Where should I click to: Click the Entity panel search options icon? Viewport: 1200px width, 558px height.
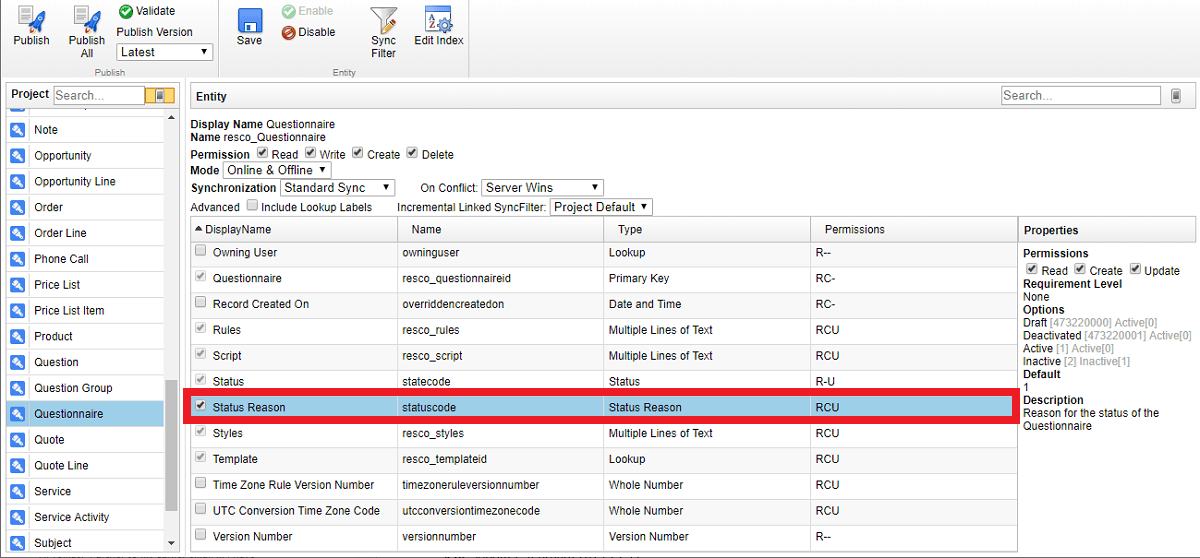[x=1176, y=96]
